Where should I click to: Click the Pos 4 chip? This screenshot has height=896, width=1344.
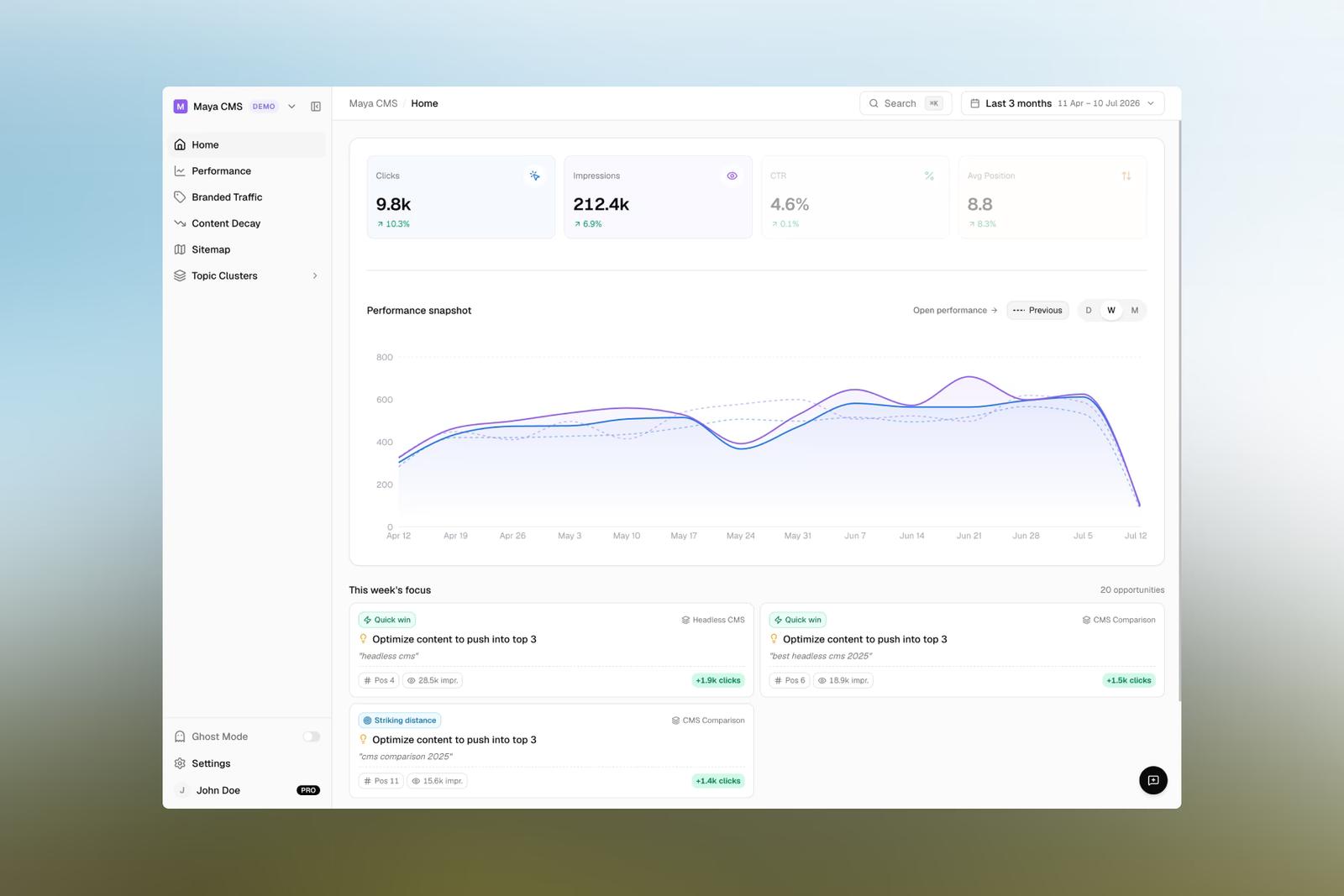click(379, 680)
